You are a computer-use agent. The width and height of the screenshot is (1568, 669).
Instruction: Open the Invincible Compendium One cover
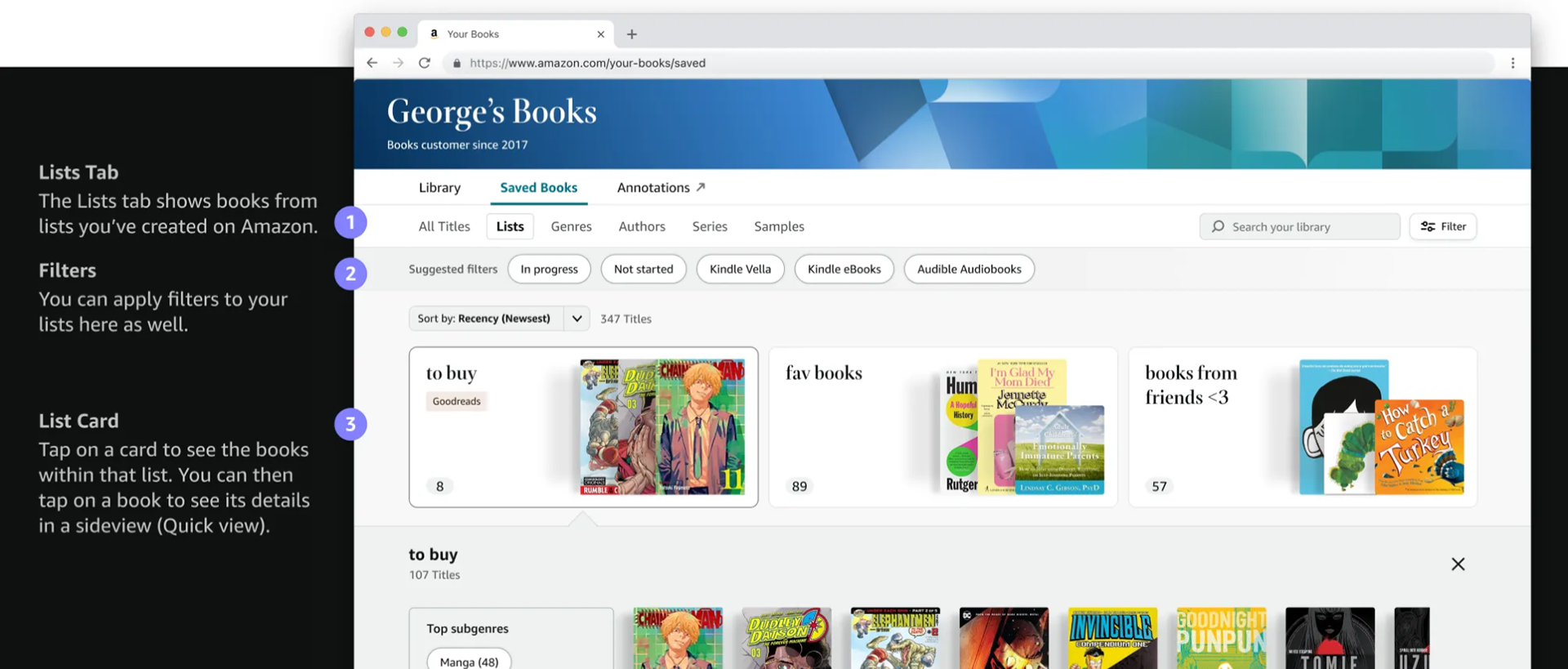(x=1112, y=638)
